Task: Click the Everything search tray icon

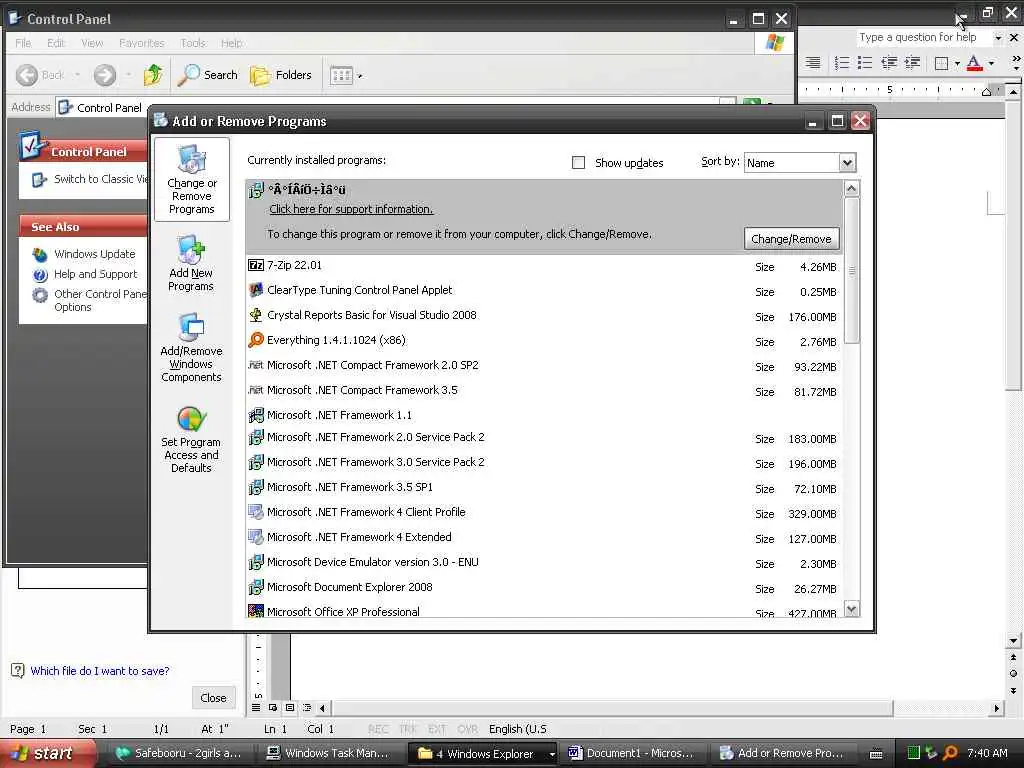Action: (951, 753)
